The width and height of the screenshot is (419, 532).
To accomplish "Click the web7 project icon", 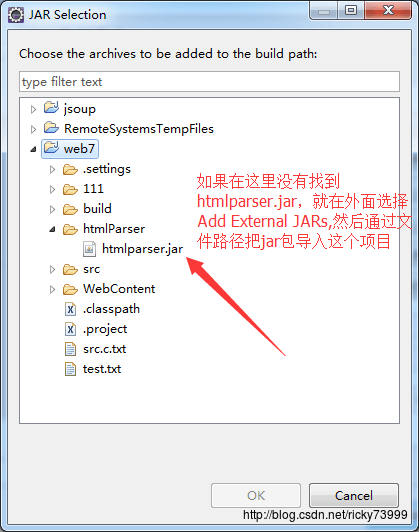I will (x=52, y=148).
